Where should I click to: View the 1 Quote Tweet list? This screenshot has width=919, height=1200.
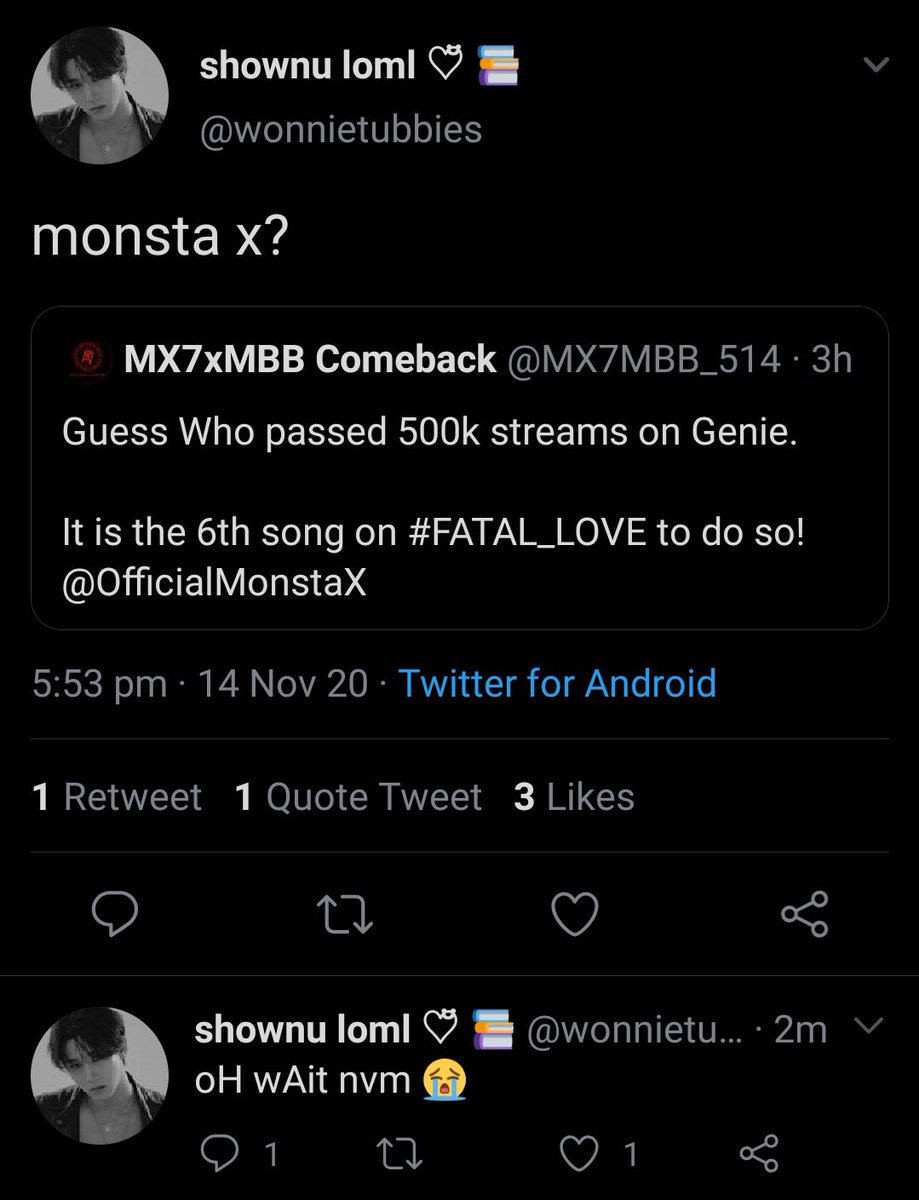click(358, 797)
